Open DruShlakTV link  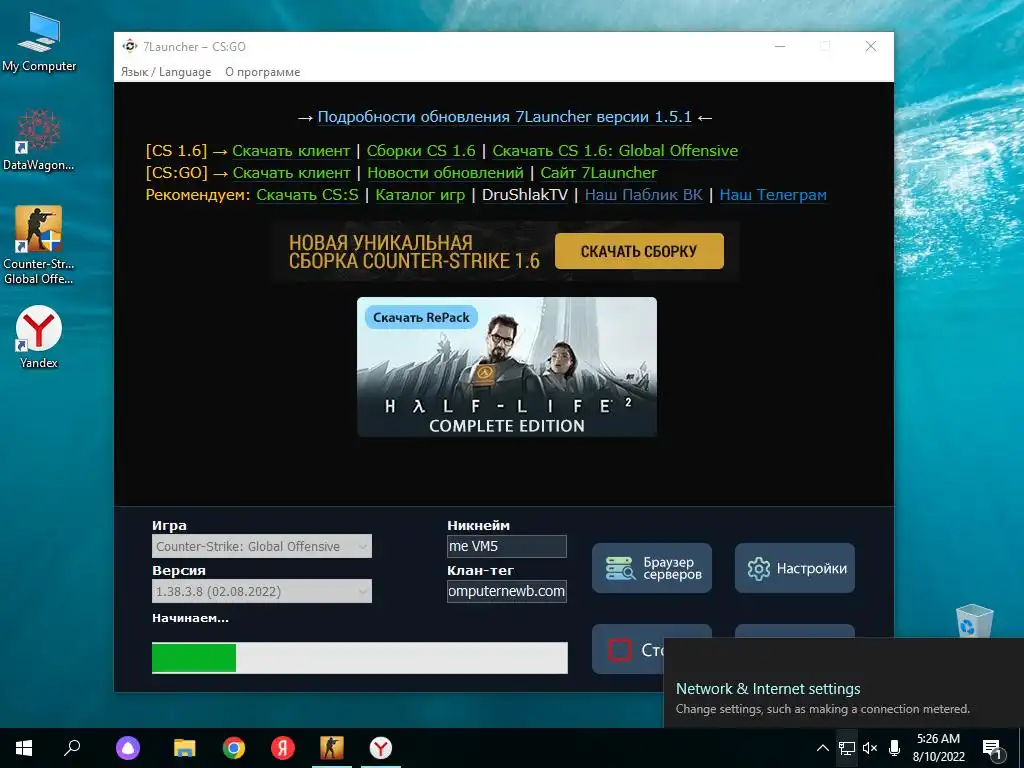pos(525,195)
